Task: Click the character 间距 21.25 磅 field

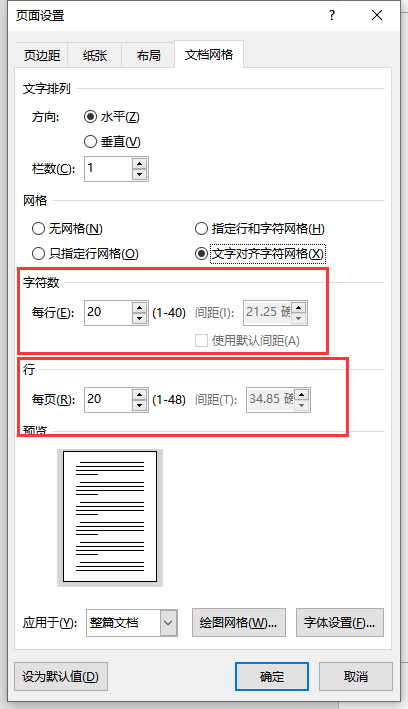Action: point(268,313)
